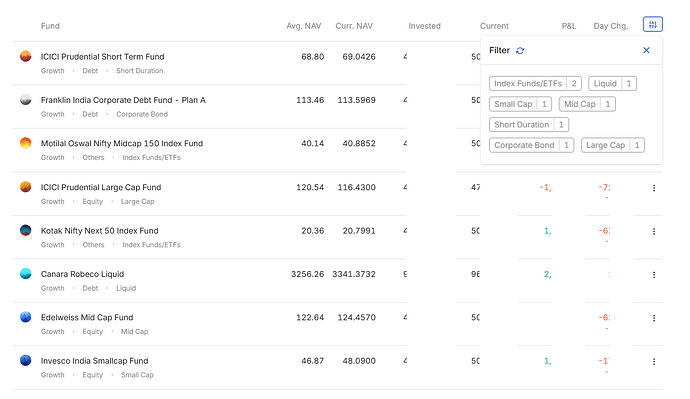
Task: Click the Liquid tag under Canara Robeco
Action: 126,288
